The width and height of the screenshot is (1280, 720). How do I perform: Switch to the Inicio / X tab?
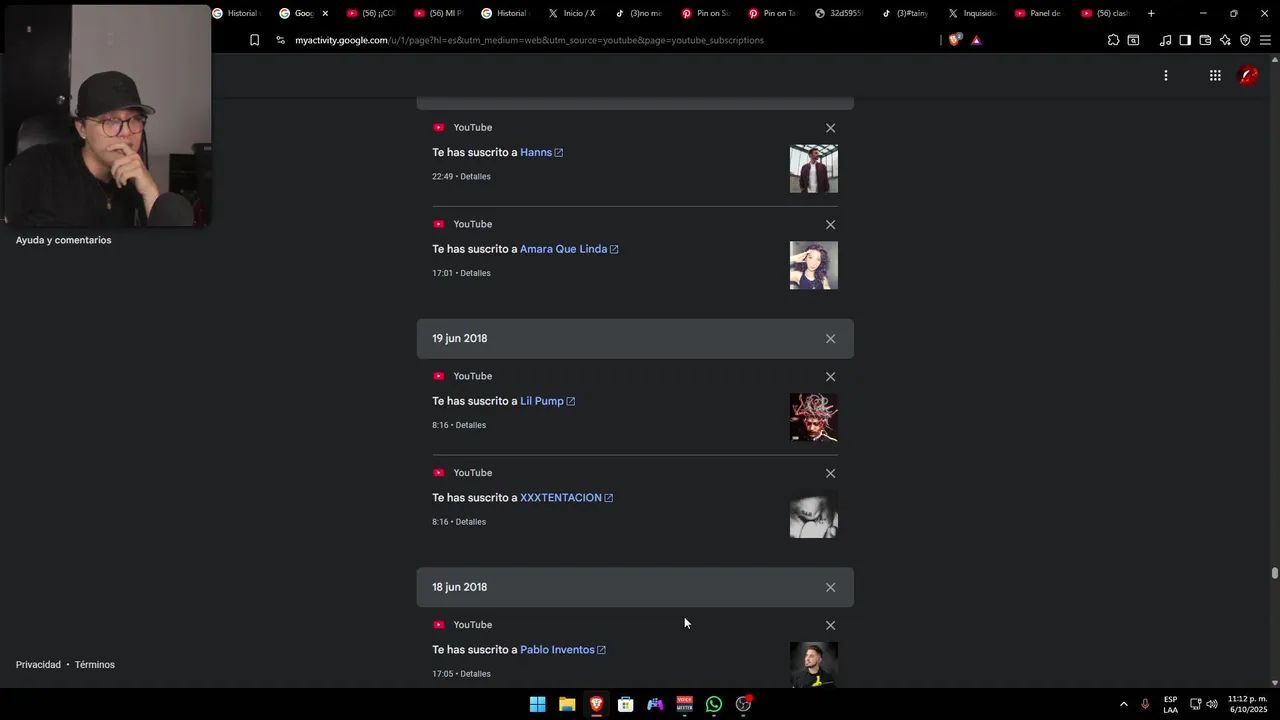[x=572, y=13]
